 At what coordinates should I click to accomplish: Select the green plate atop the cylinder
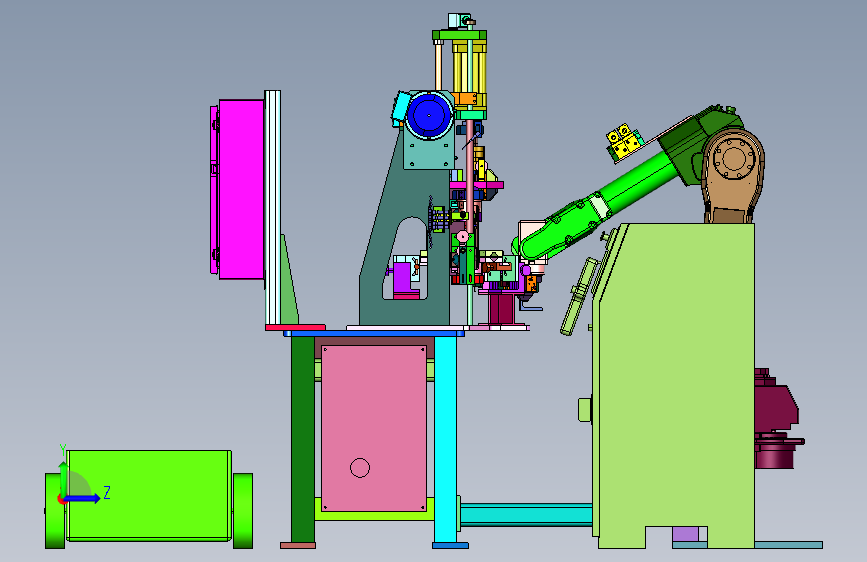pyautogui.click(x=459, y=35)
